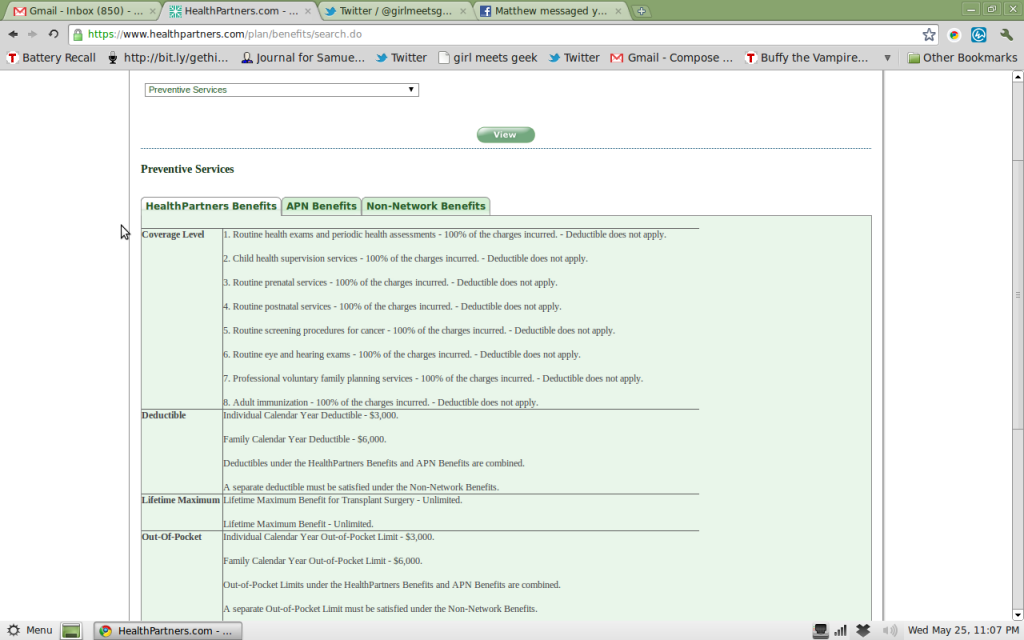This screenshot has height=640, width=1024.
Task: Click Child health supervision services line
Action: click(x=406, y=259)
